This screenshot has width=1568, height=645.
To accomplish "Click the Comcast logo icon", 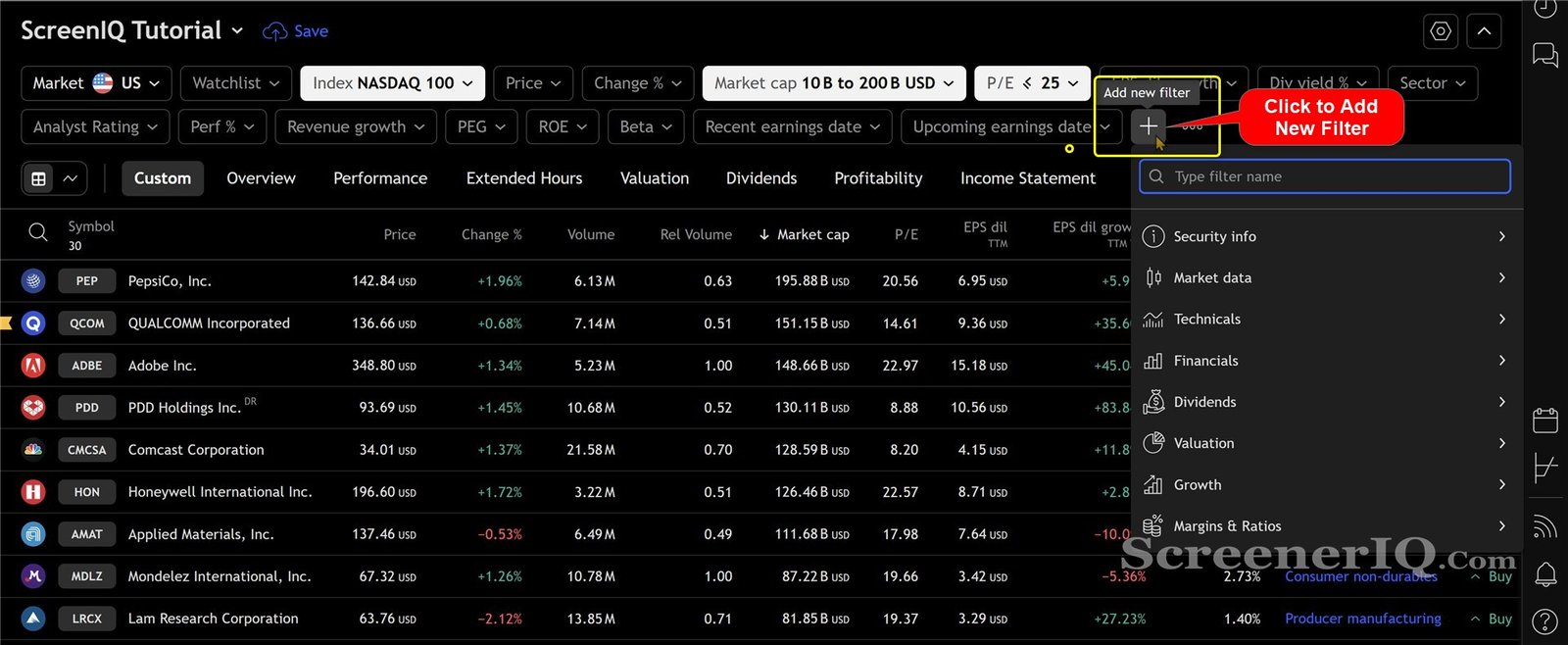I will [x=33, y=450].
